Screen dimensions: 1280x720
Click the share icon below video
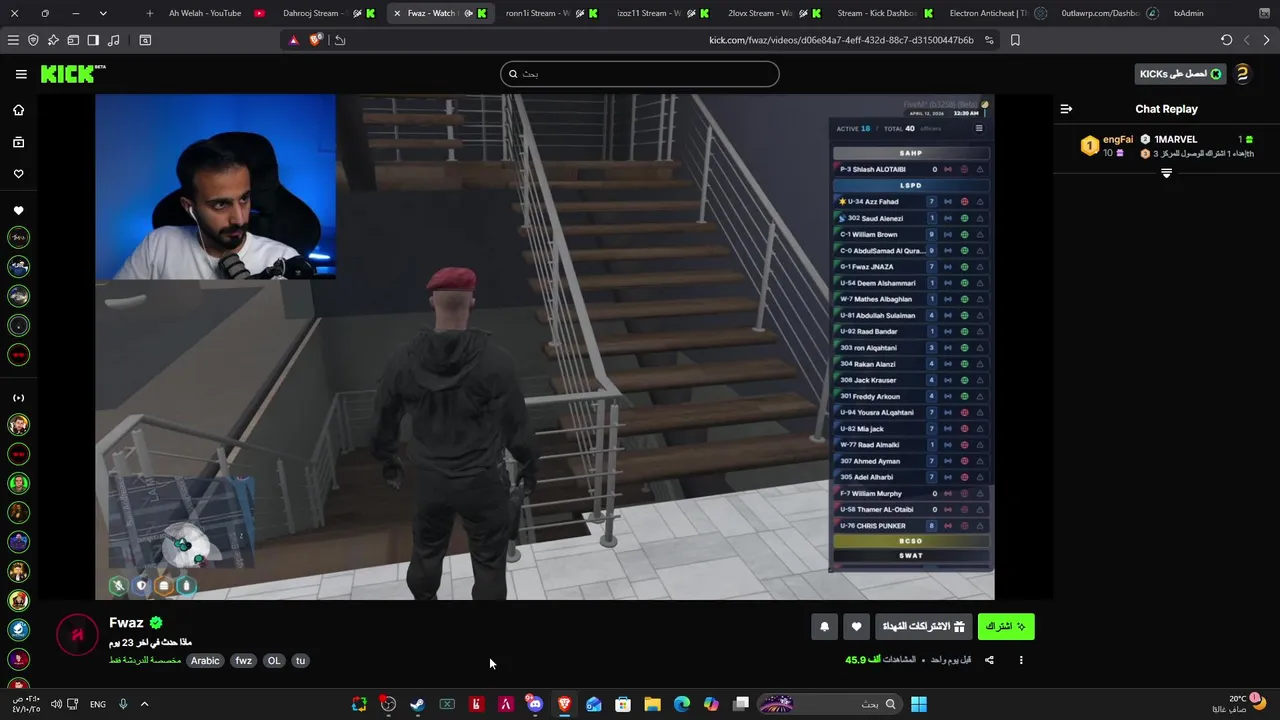(989, 660)
